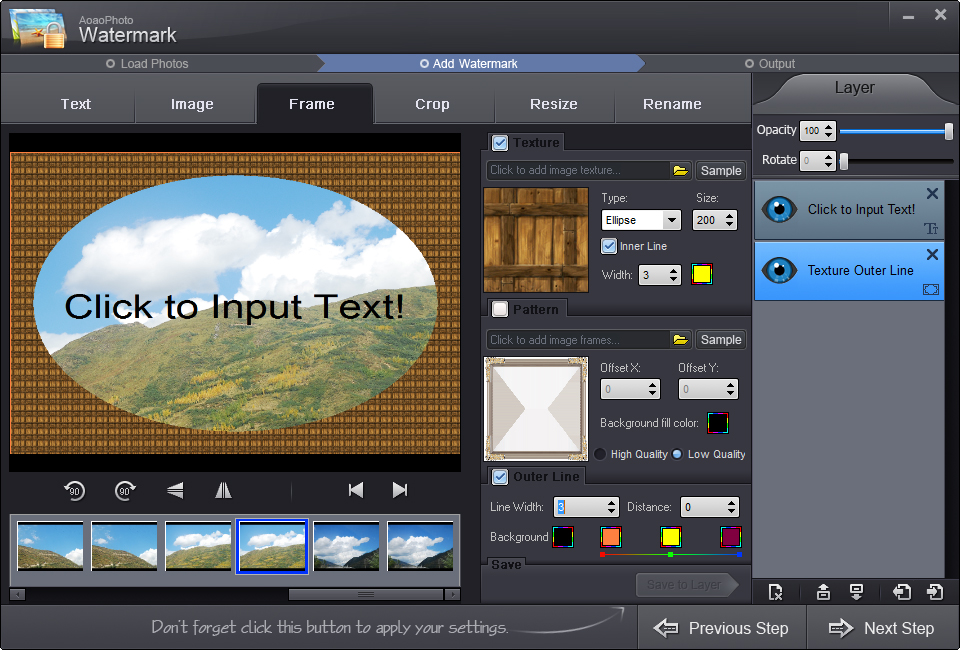Switch to the Resize tab
The height and width of the screenshot is (650, 960).
coord(554,103)
